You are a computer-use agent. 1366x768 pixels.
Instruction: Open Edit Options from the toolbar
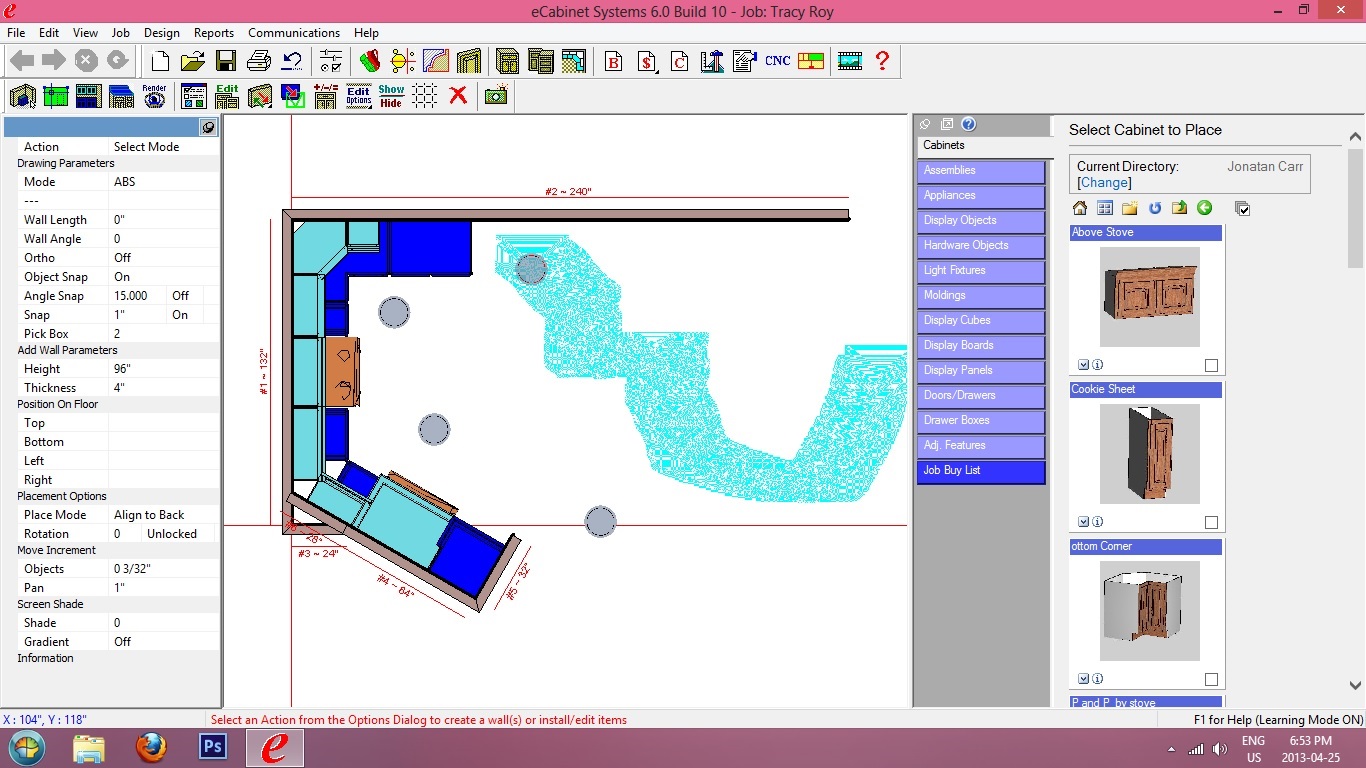coord(359,96)
